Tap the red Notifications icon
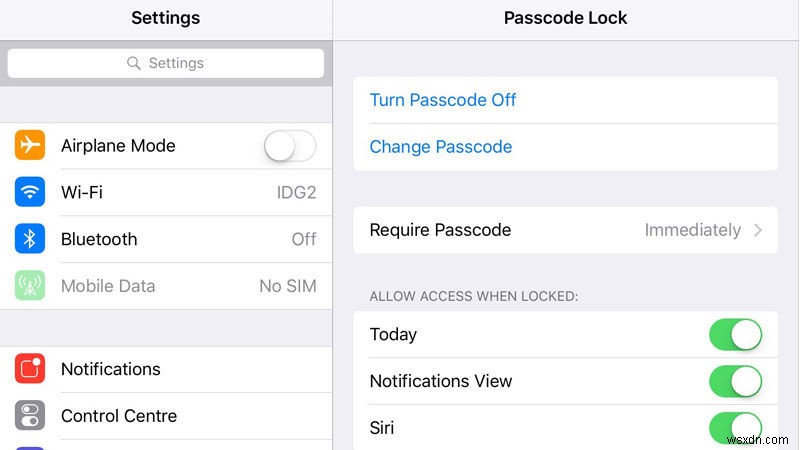This screenshot has height=450, width=800. [30, 369]
